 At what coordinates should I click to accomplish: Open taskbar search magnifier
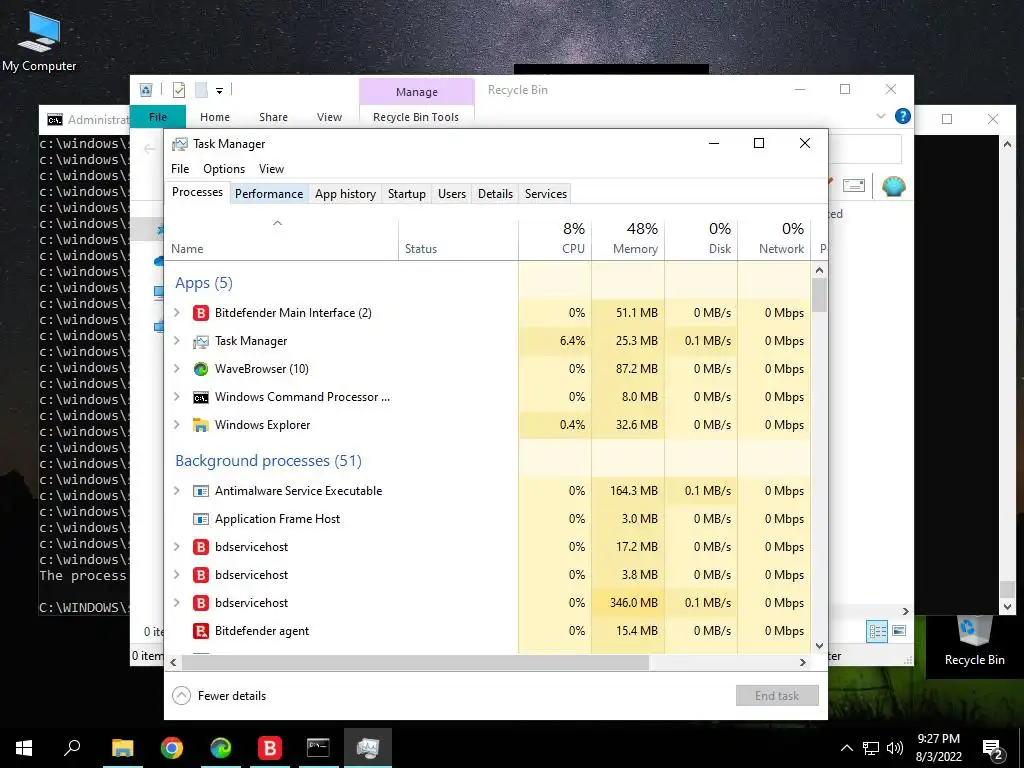pos(72,748)
